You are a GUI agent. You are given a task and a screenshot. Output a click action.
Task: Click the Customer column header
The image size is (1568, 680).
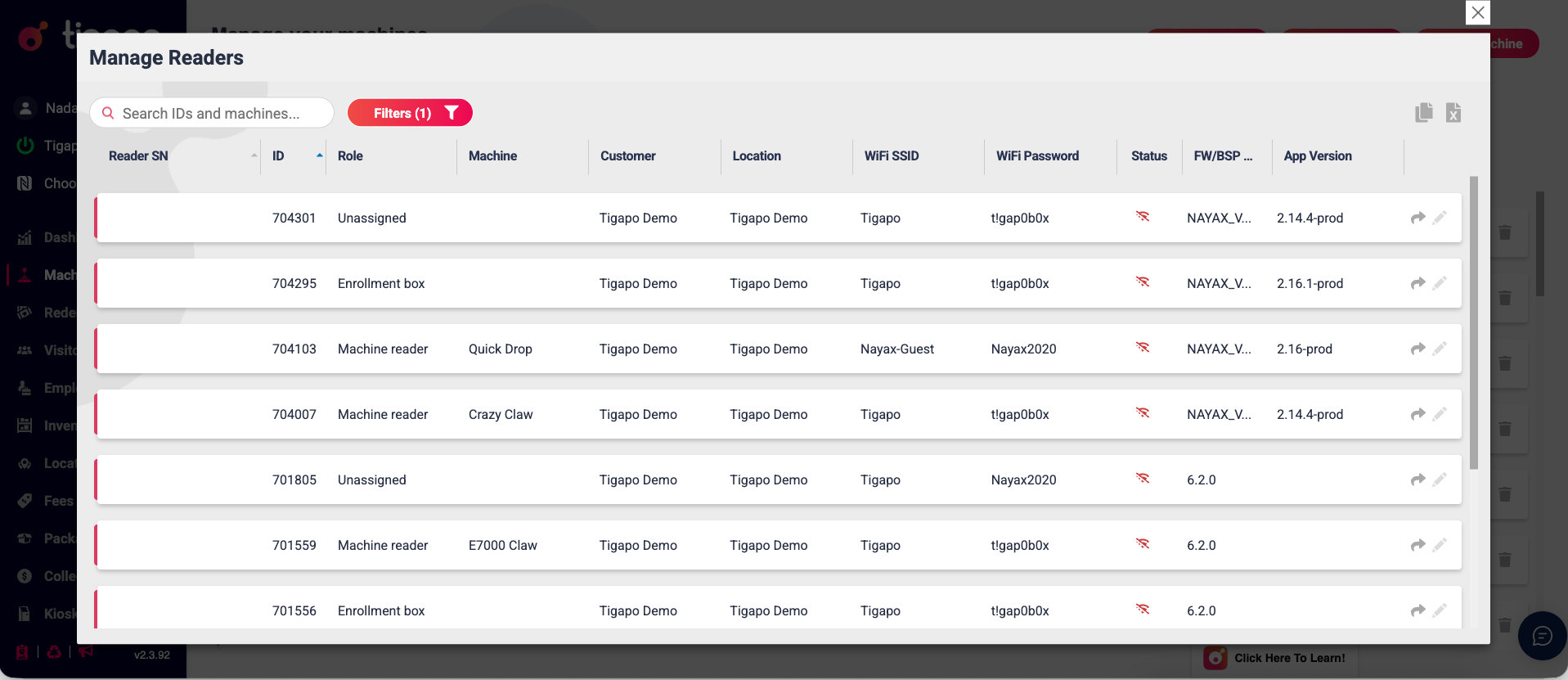tap(627, 156)
